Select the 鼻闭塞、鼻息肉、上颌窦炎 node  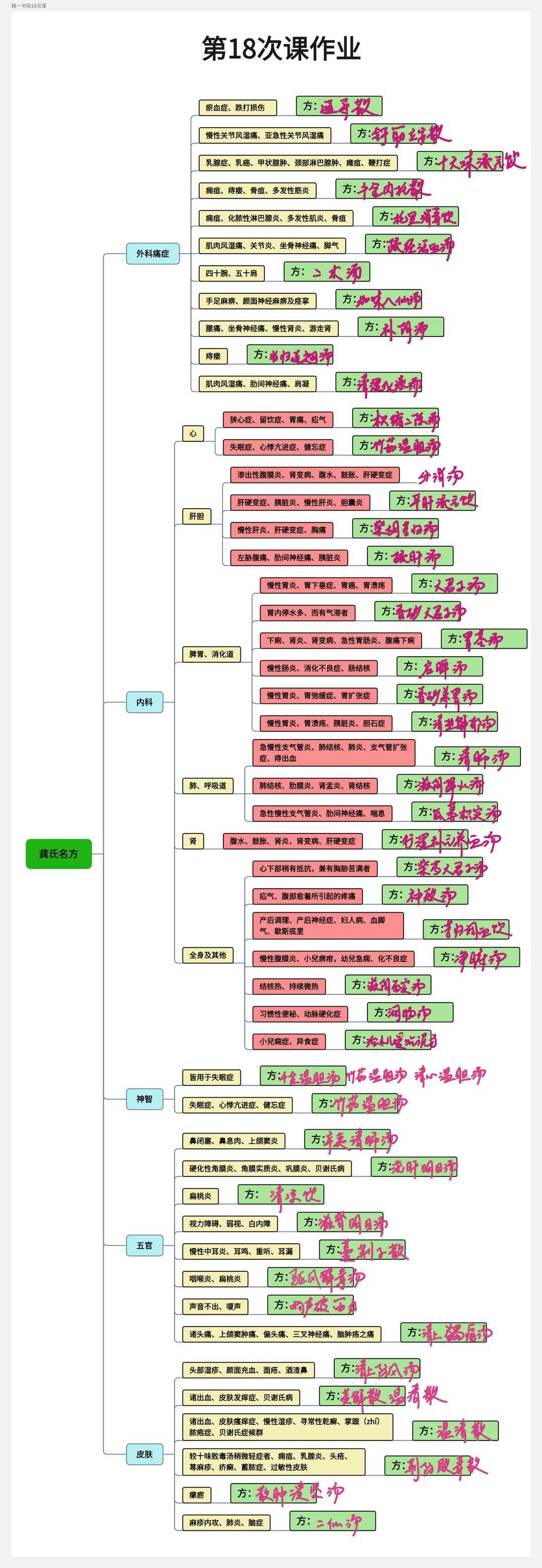point(233,1141)
